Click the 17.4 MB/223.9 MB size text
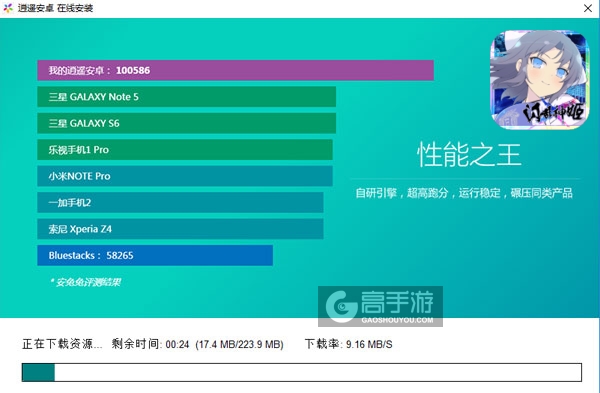 click(240, 344)
